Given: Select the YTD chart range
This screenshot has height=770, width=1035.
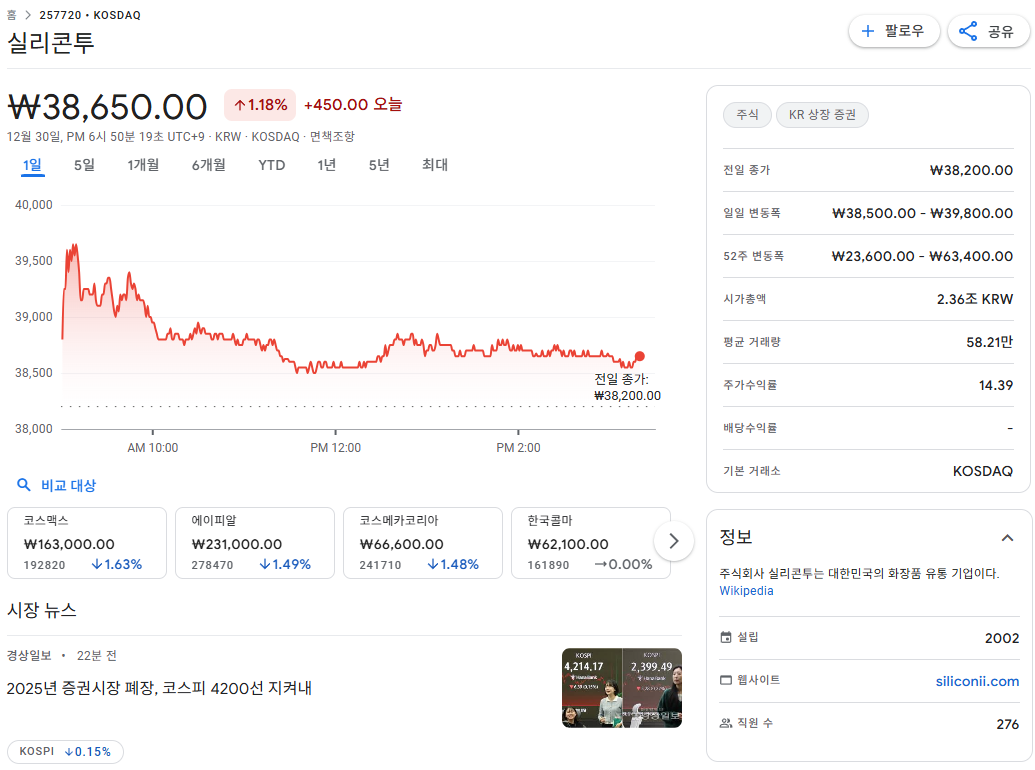Looking at the screenshot, I should (271, 165).
